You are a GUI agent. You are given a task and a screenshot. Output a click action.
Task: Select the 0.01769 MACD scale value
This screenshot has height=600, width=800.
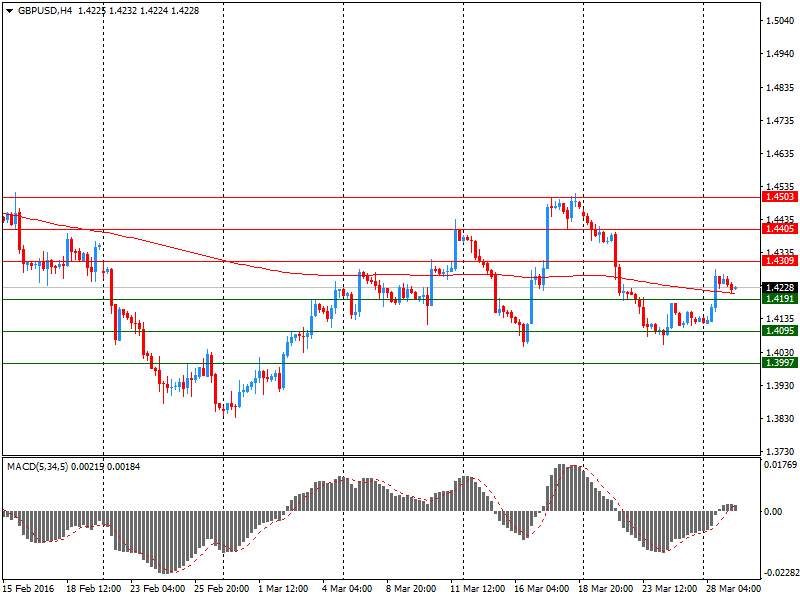pyautogui.click(x=780, y=465)
